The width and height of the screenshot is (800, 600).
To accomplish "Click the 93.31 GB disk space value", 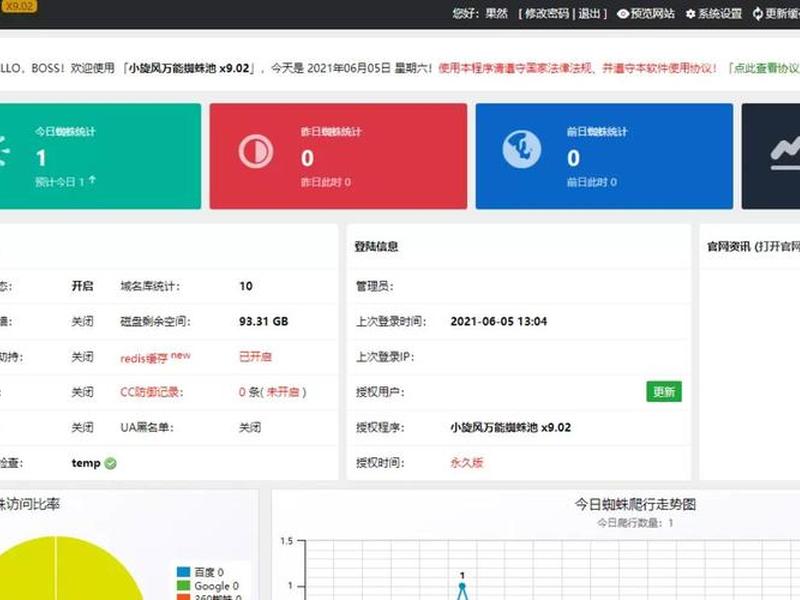I will click(263, 321).
